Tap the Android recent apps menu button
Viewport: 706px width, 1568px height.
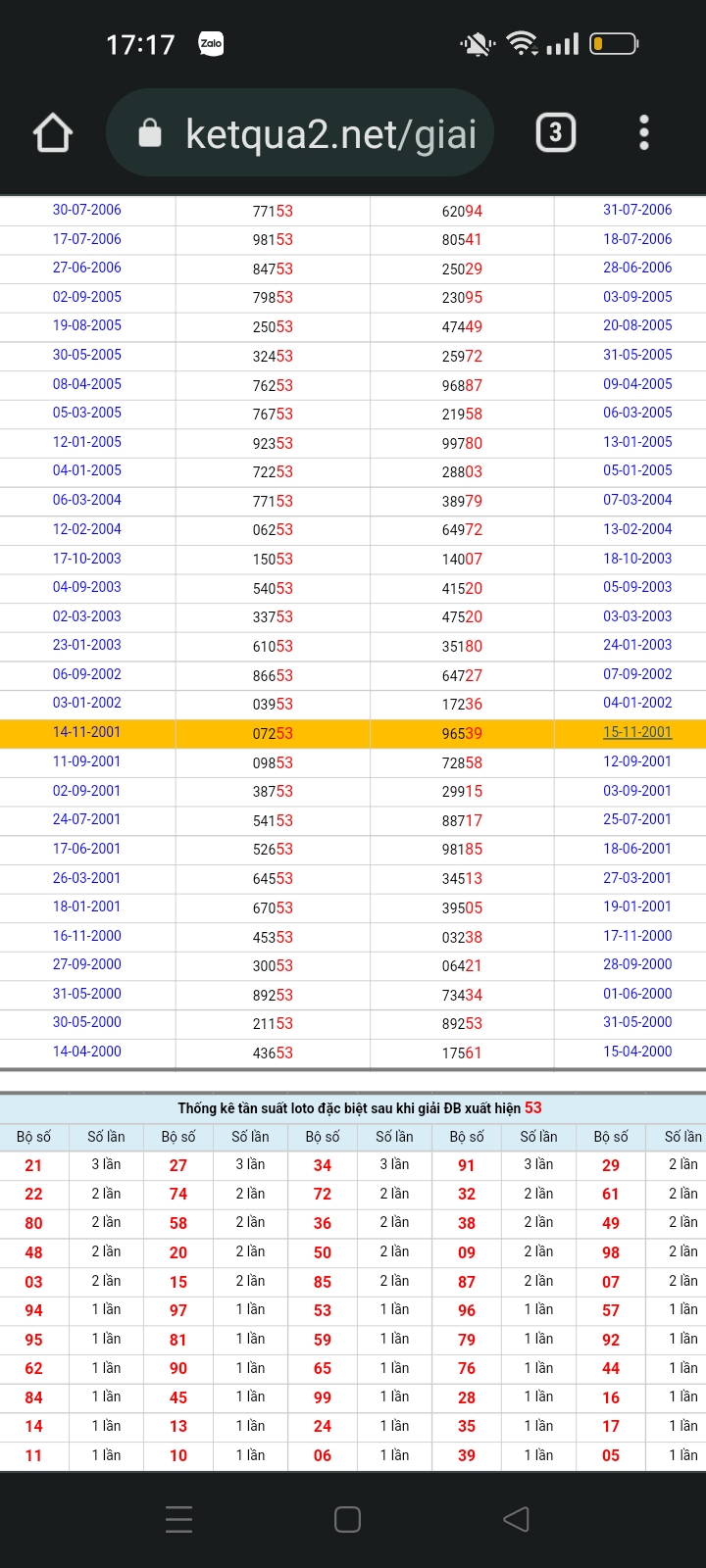(x=179, y=1519)
